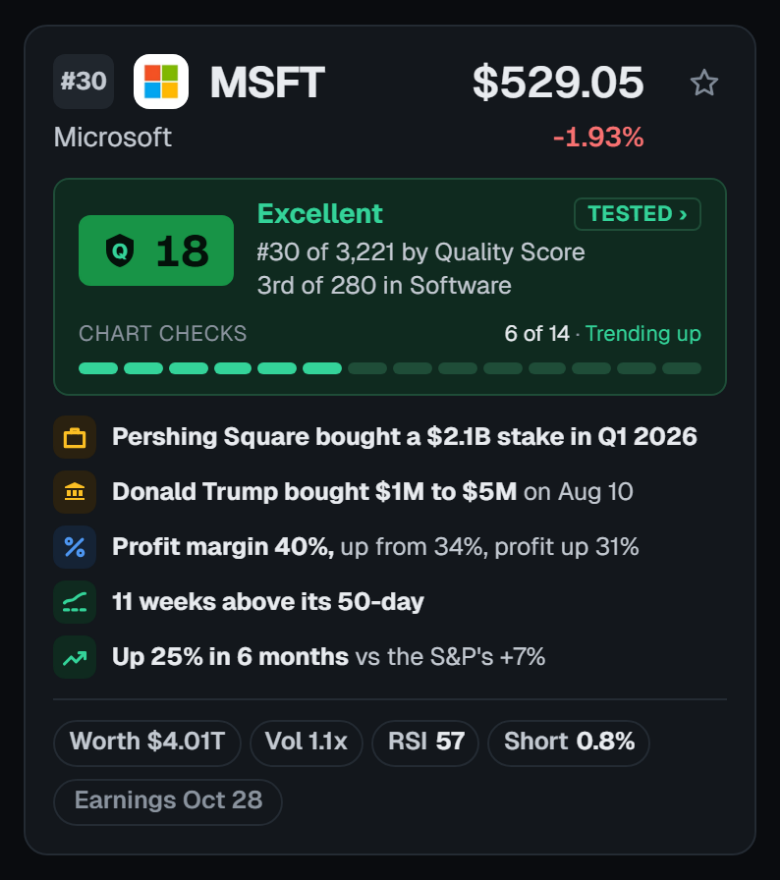Open 'Profit margin 40%' row
The width and height of the screenshot is (780, 880).
390,547
